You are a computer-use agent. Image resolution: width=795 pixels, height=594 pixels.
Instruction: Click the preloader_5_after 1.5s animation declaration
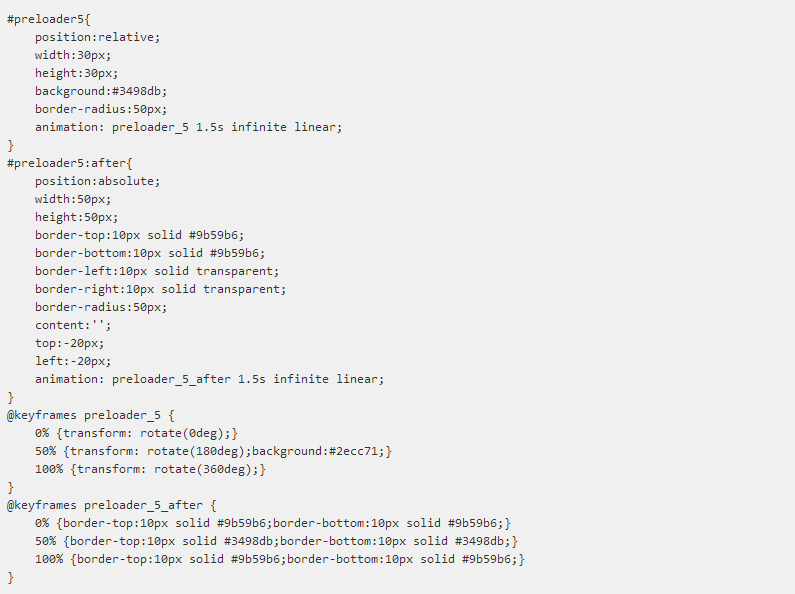(x=209, y=379)
